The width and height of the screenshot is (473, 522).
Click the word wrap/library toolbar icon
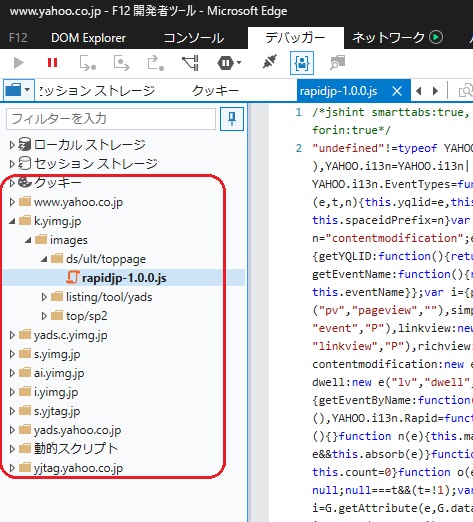(x=337, y=63)
